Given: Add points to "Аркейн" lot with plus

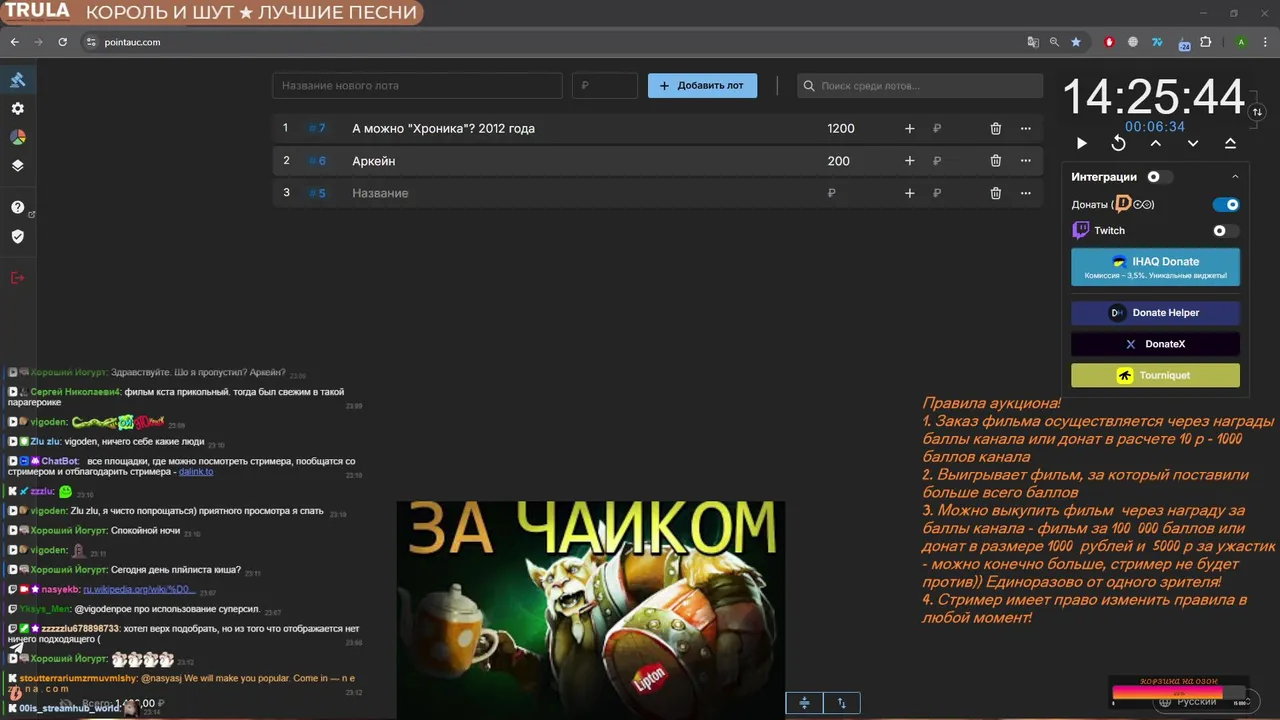Looking at the screenshot, I should pyautogui.click(x=909, y=161).
